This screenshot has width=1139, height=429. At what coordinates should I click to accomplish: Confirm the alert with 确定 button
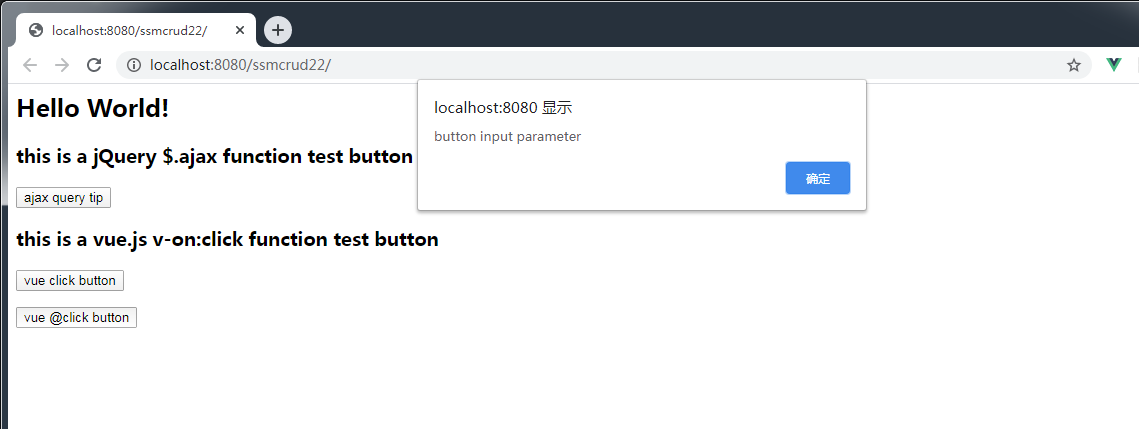pyautogui.click(x=818, y=179)
